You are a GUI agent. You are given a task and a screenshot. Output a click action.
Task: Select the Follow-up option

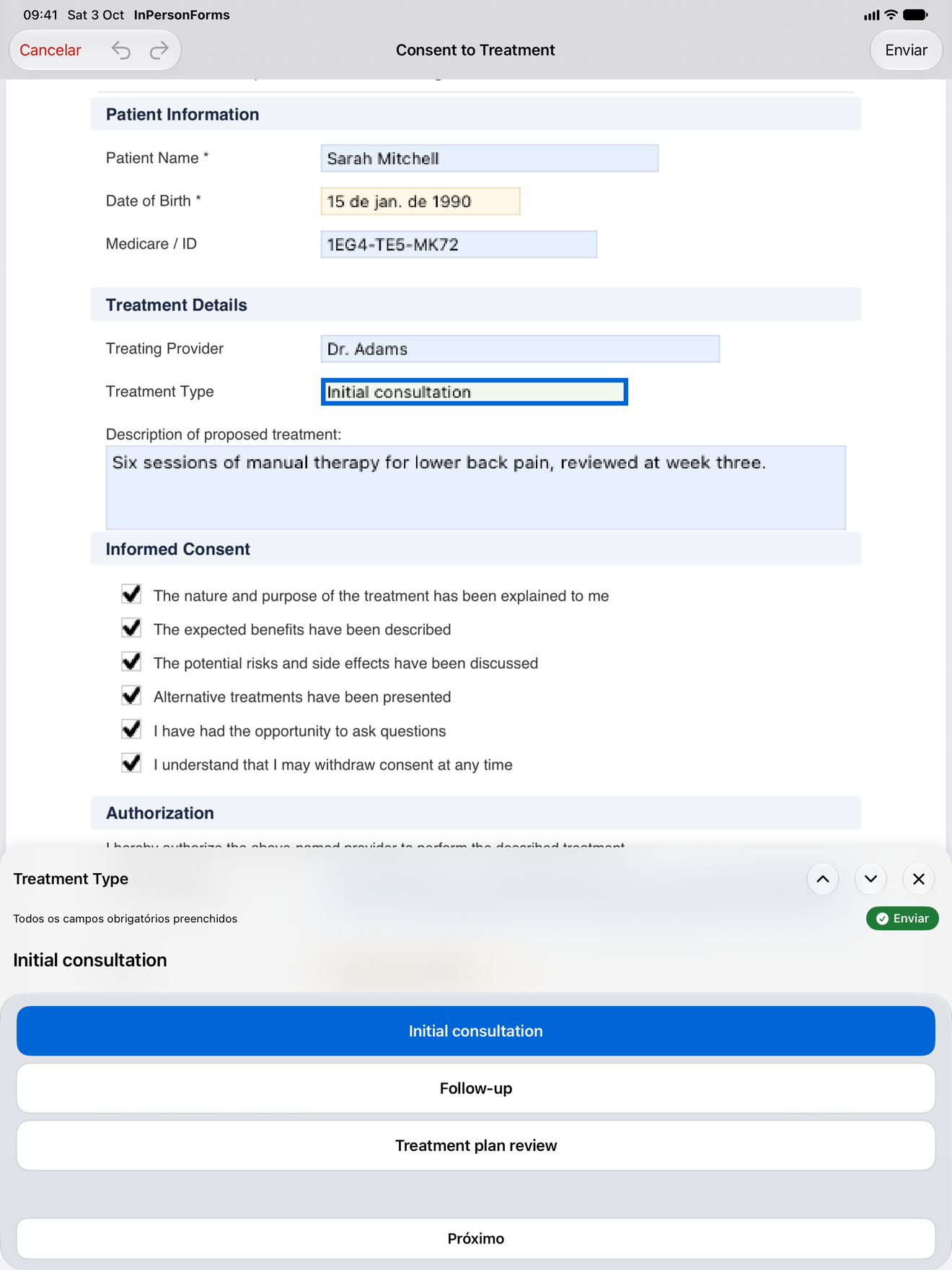[476, 1088]
